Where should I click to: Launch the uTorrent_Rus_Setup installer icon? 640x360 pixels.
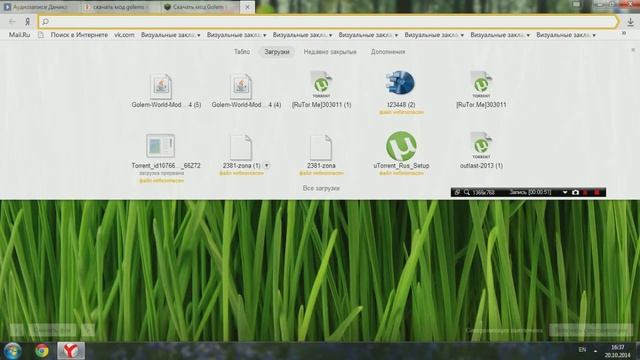pyautogui.click(x=401, y=146)
